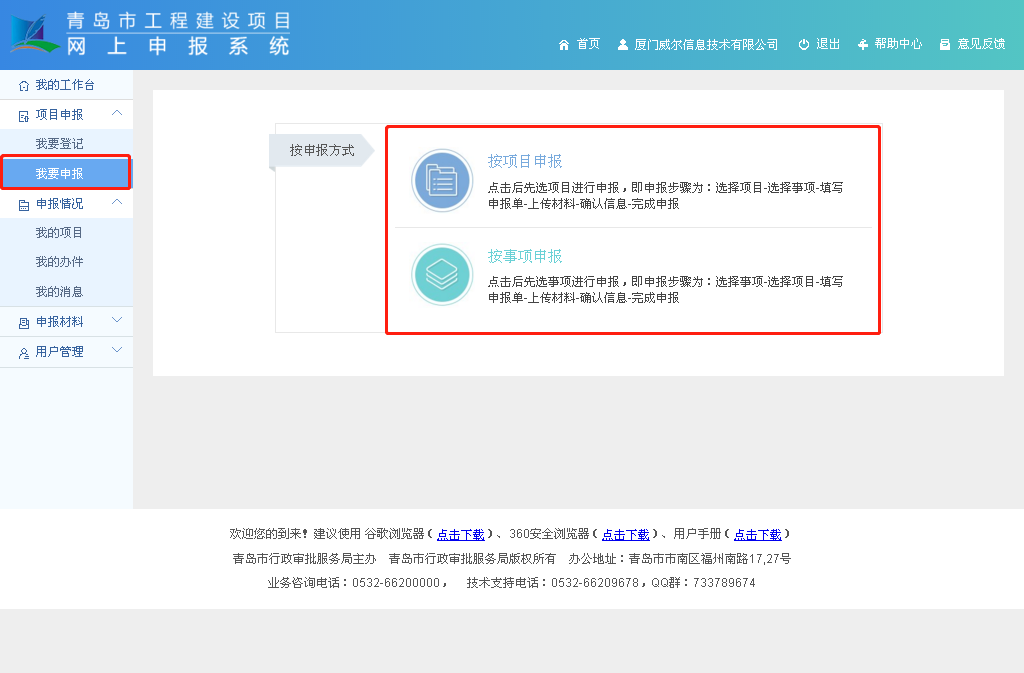This screenshot has width=1024, height=673.
Task: Expand the 用户管理 sidebar section
Action: point(117,351)
